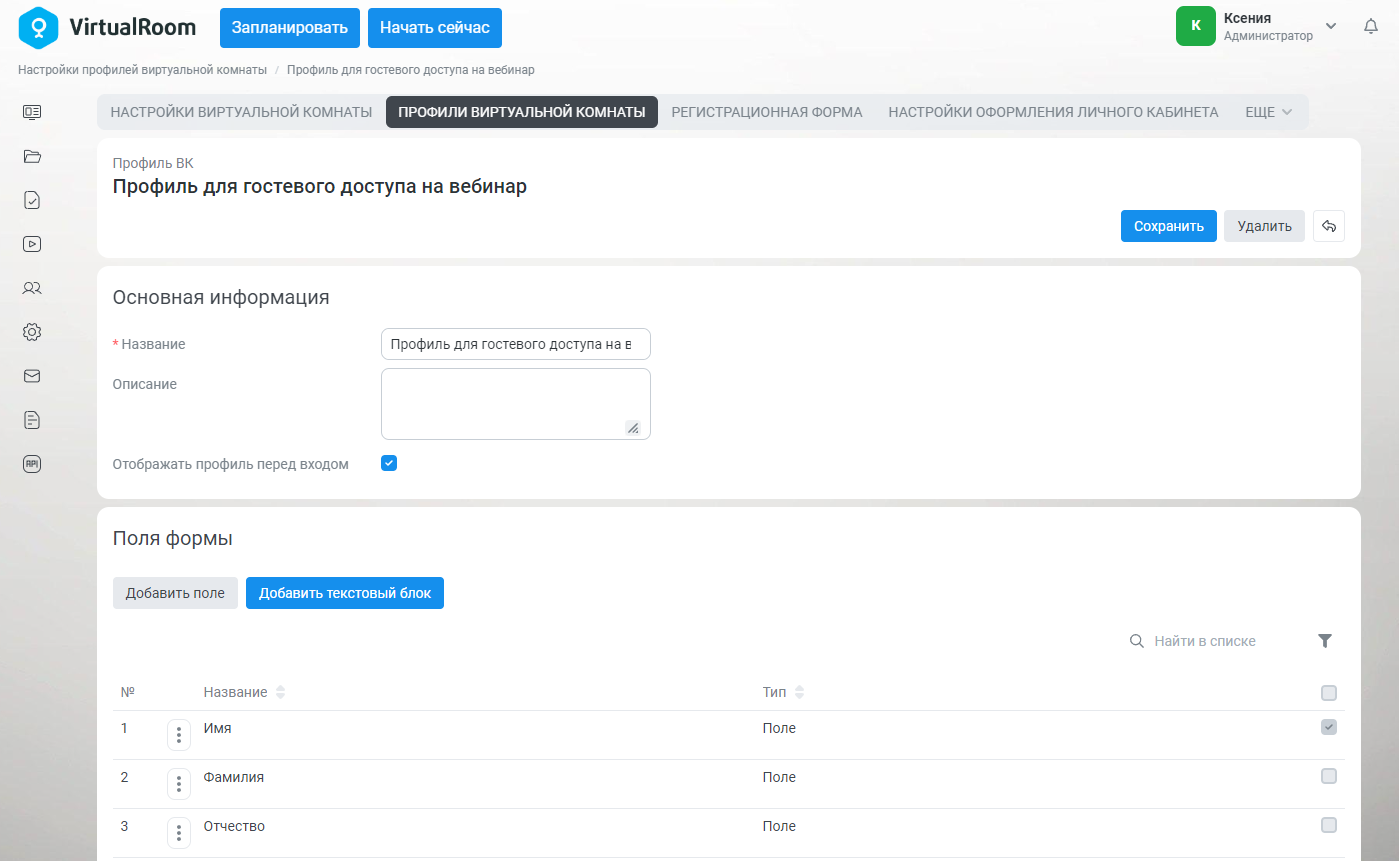Image resolution: width=1399 pixels, height=861 pixels.
Task: Open the Регистрационная форма tab
Action: click(767, 112)
